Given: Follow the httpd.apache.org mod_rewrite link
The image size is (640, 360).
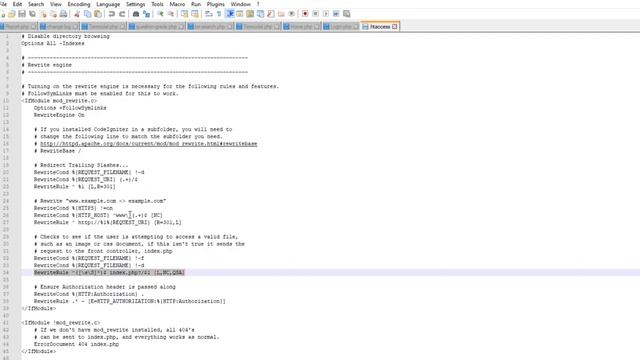Looking at the screenshot, I should pyautogui.click(x=149, y=144).
